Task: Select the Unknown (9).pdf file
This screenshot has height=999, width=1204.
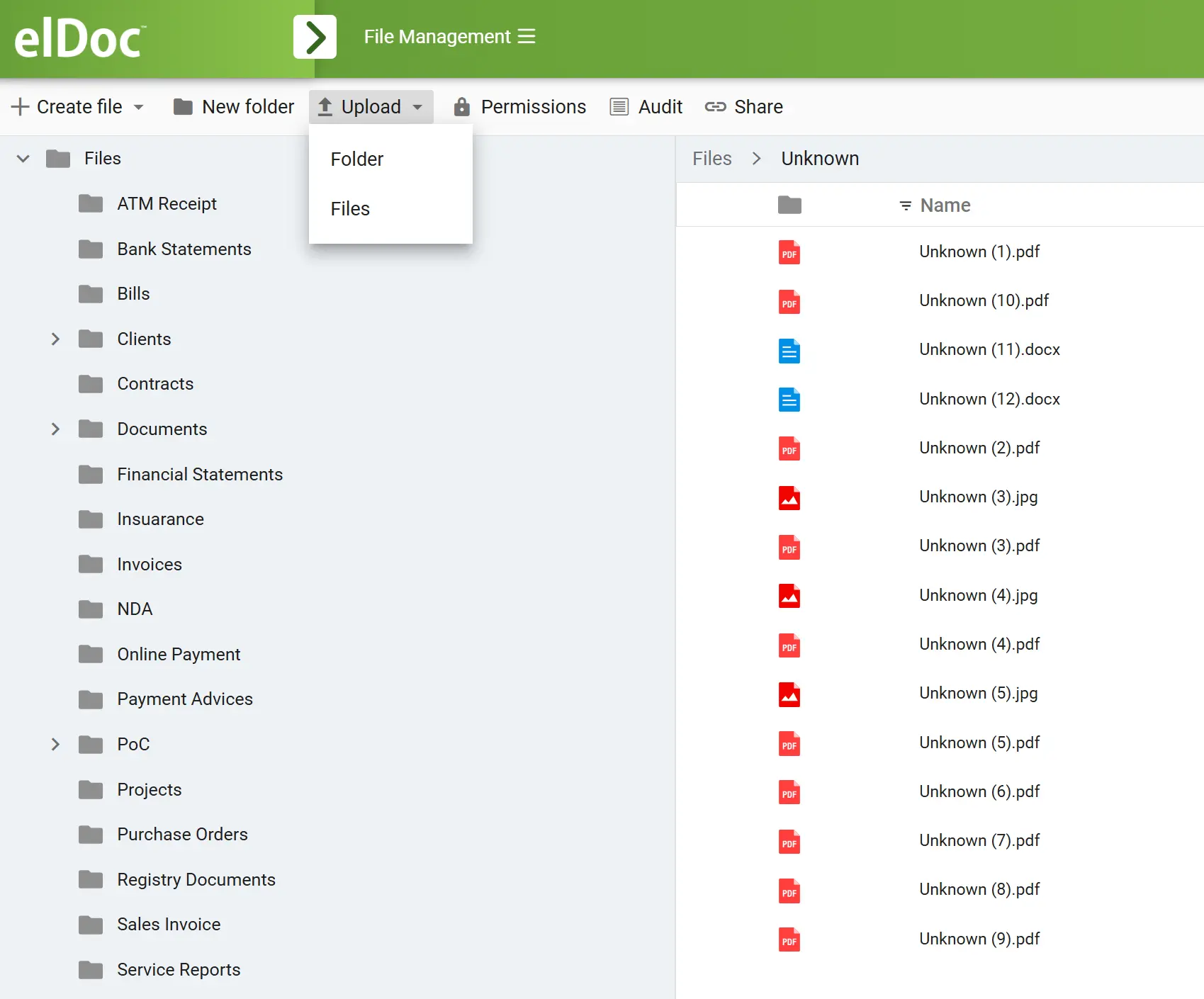Action: [x=979, y=939]
